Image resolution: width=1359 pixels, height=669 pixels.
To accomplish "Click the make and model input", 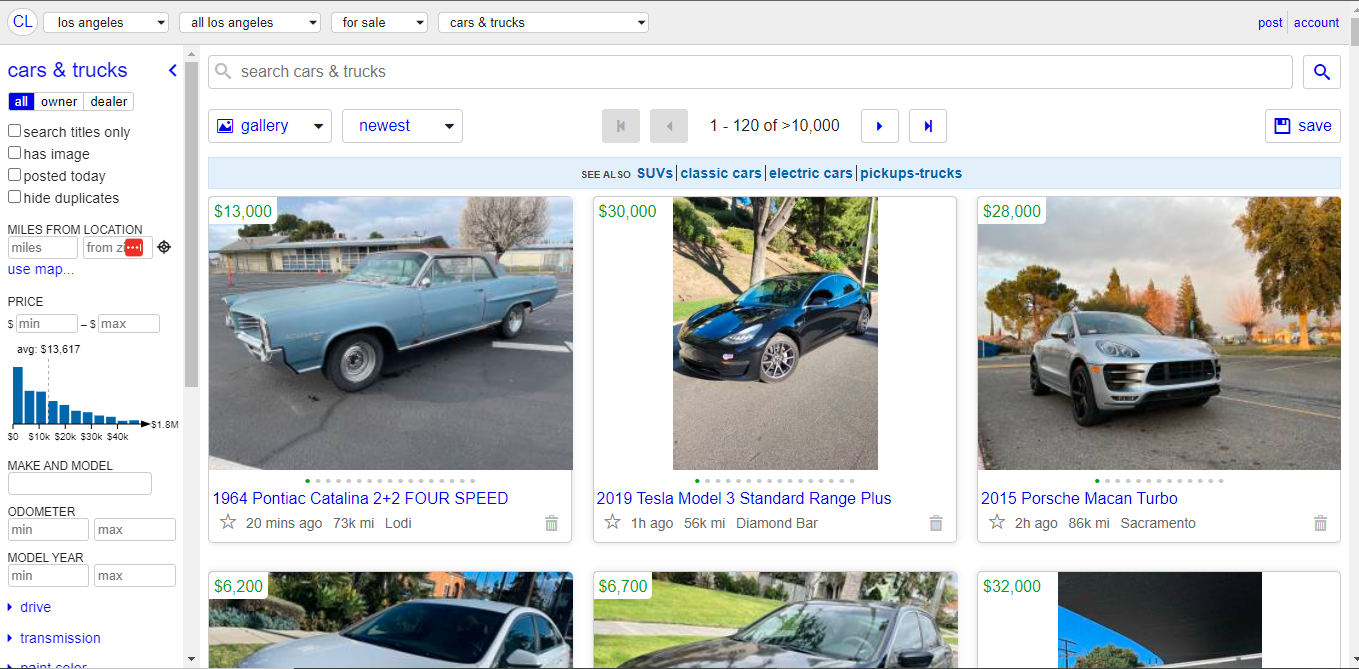I will pos(80,484).
